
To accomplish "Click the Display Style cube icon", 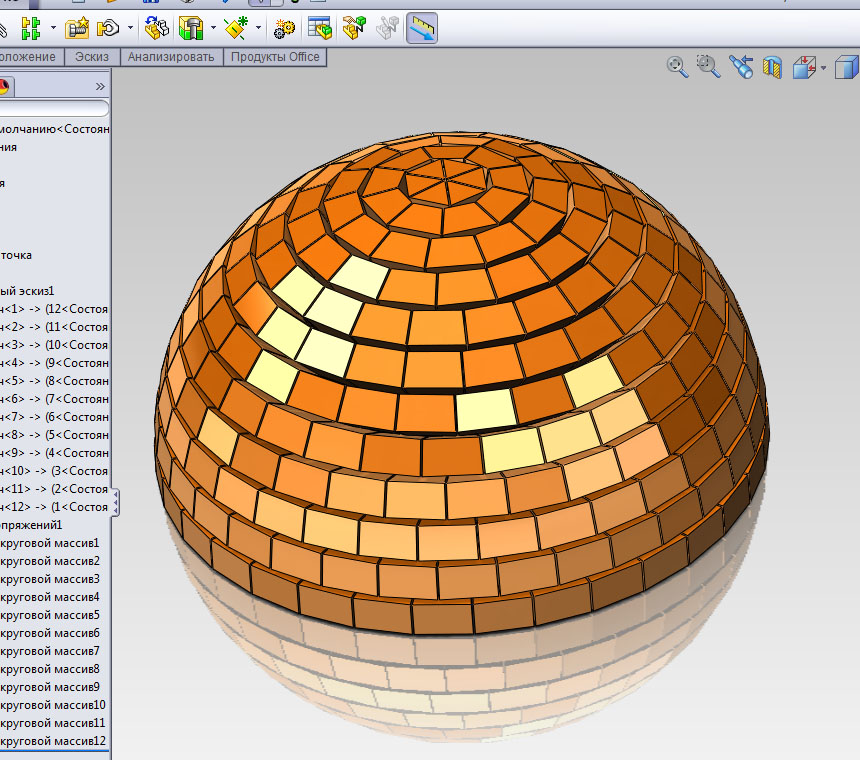I will 846,67.
